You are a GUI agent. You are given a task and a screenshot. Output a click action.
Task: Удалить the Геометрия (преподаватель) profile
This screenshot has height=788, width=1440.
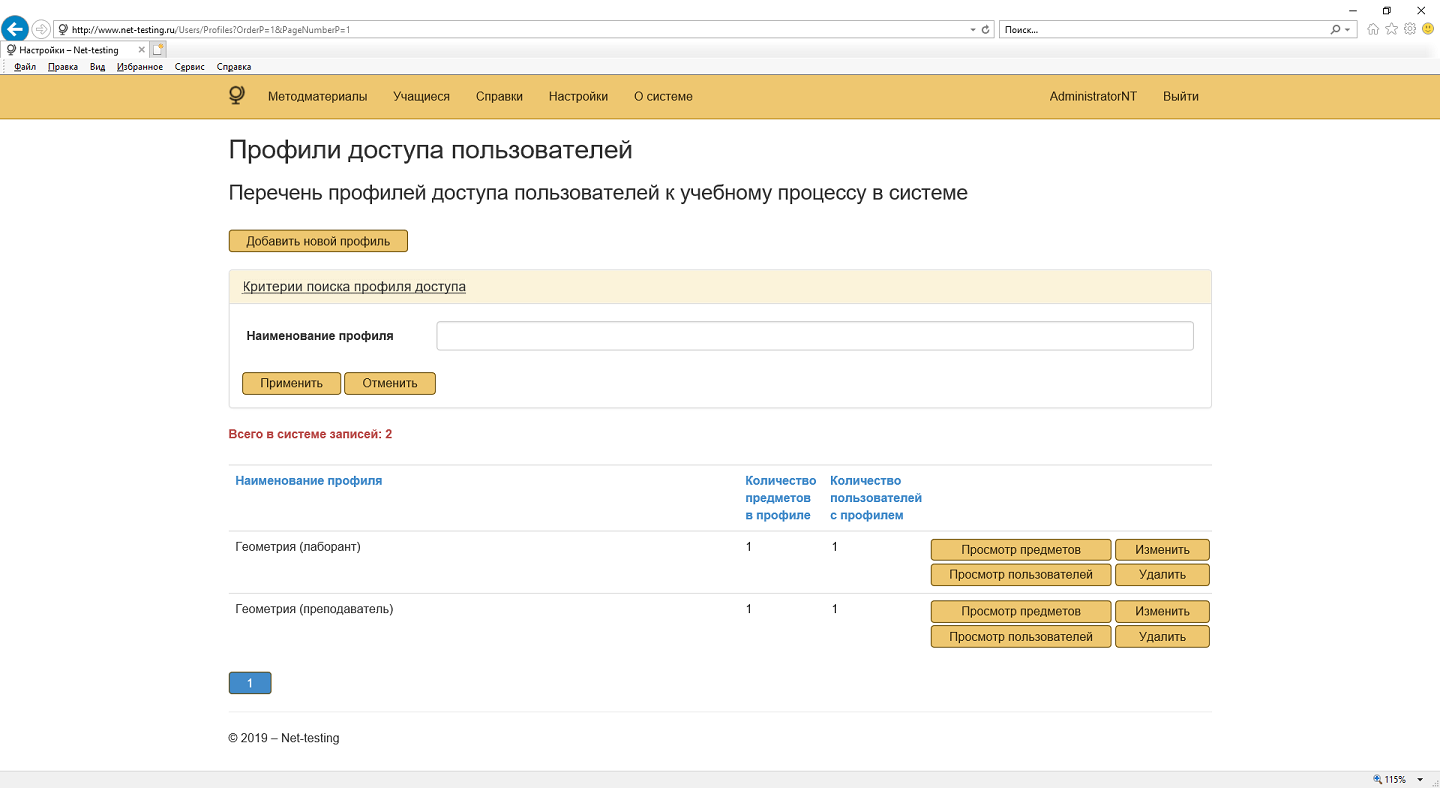tap(1162, 637)
